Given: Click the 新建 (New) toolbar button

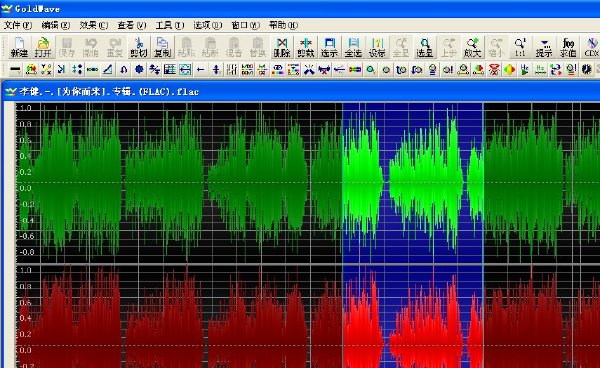Looking at the screenshot, I should point(19,47).
